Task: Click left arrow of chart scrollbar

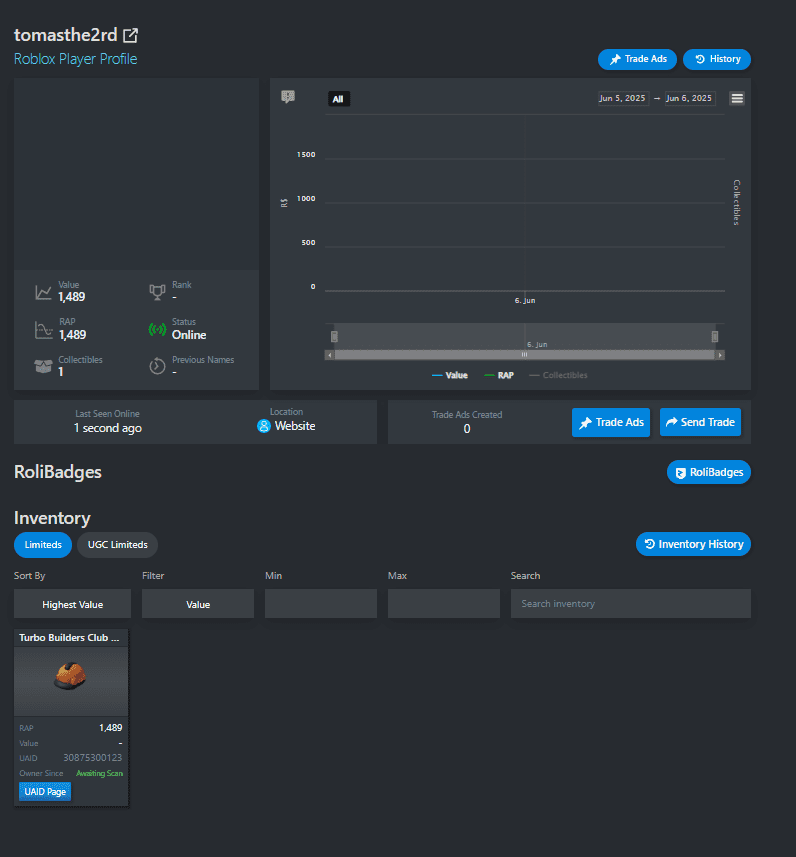Action: click(330, 355)
